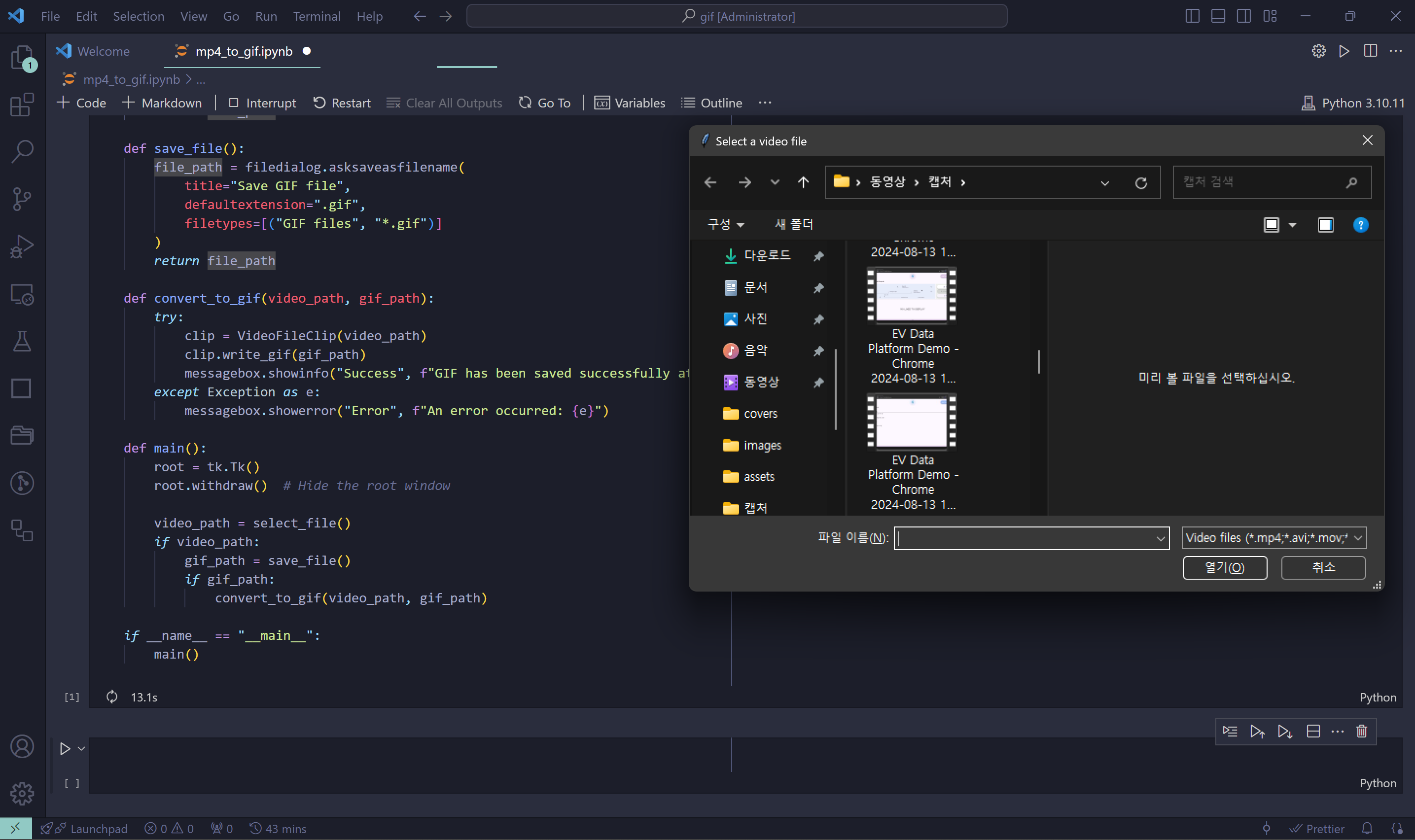Click the dialog help question icon
The height and width of the screenshot is (840, 1415).
pyautogui.click(x=1361, y=225)
